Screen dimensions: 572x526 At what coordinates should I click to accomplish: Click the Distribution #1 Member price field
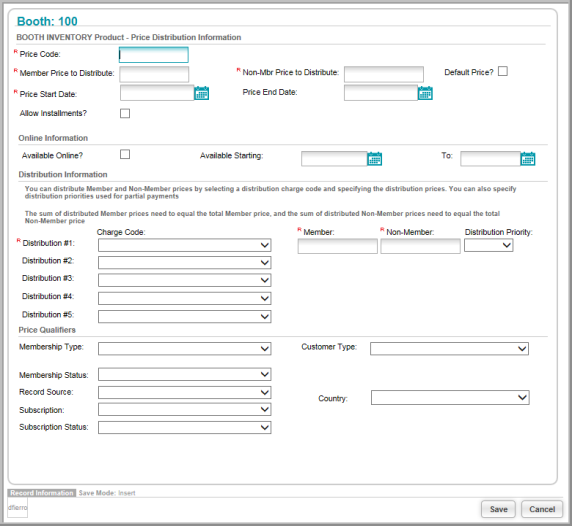[337, 246]
